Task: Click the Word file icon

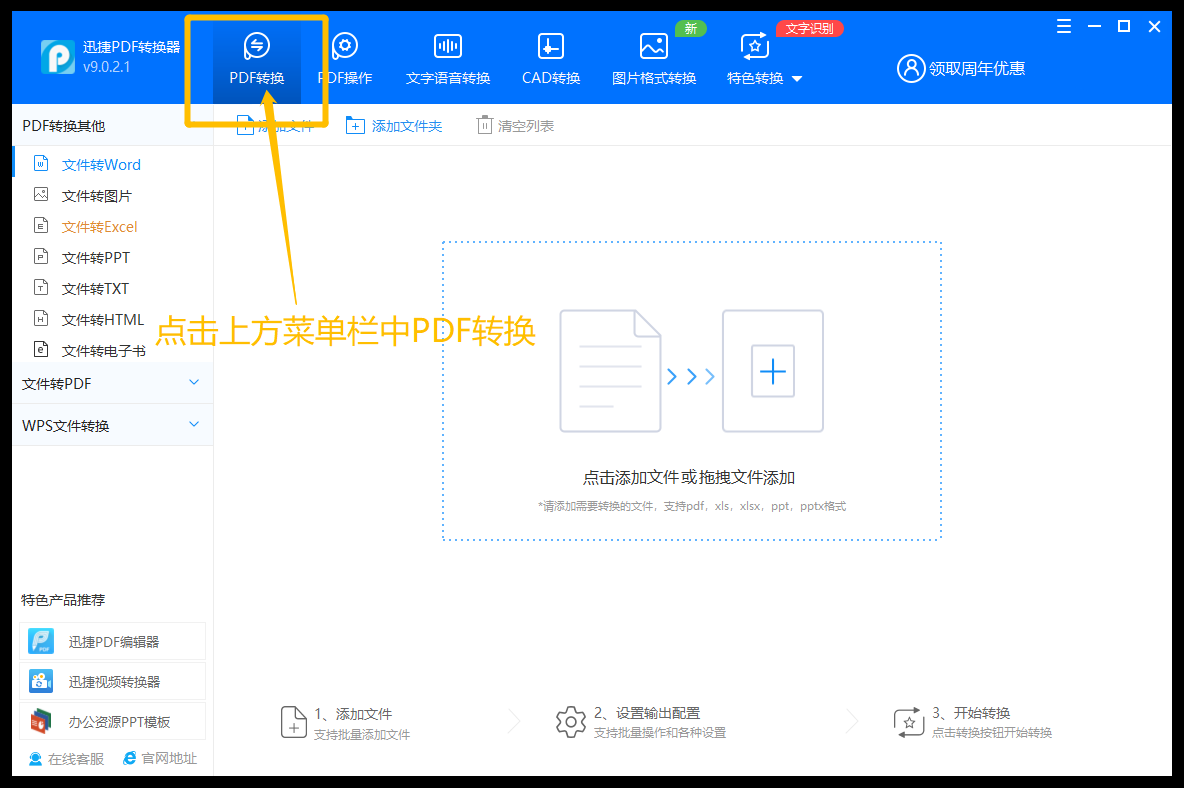Action: coord(42,163)
